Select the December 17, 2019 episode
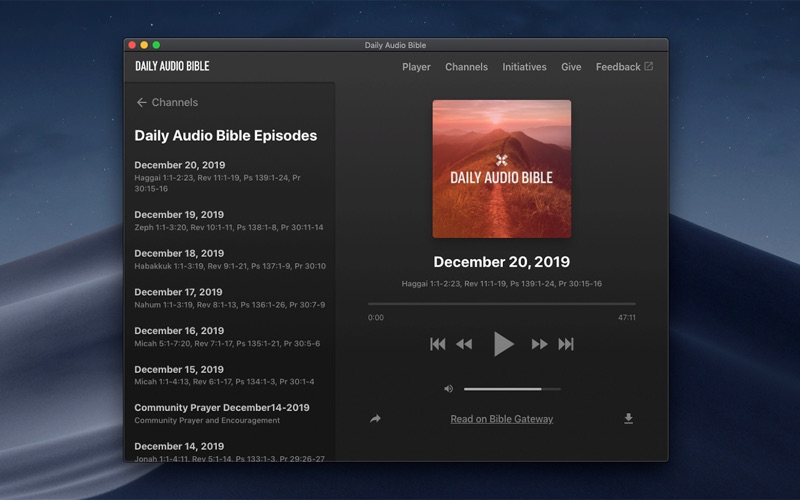 point(230,298)
